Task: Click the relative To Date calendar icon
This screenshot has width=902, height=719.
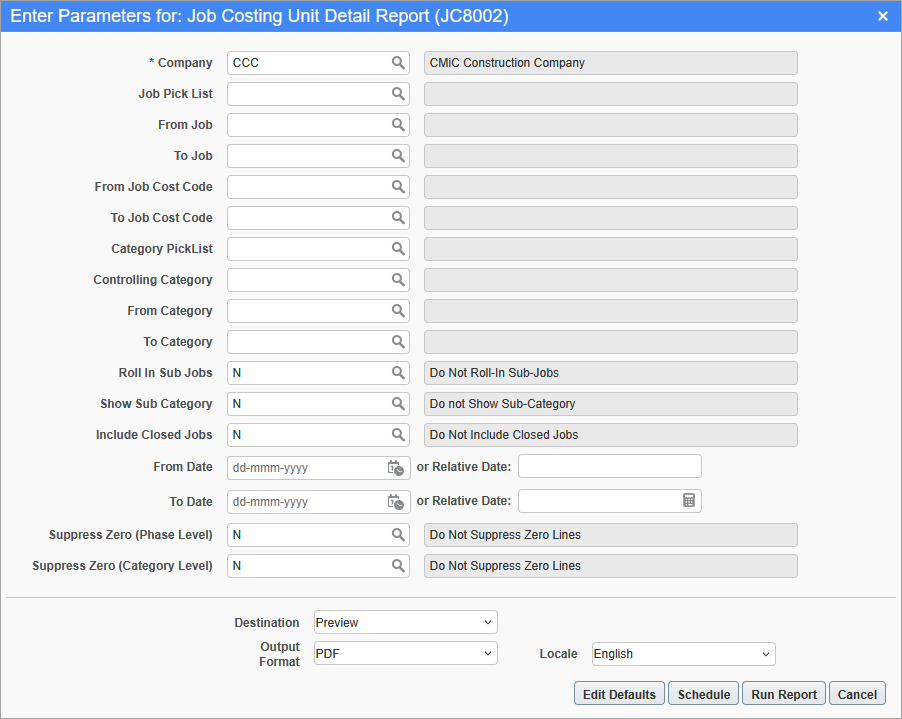Action: (688, 501)
